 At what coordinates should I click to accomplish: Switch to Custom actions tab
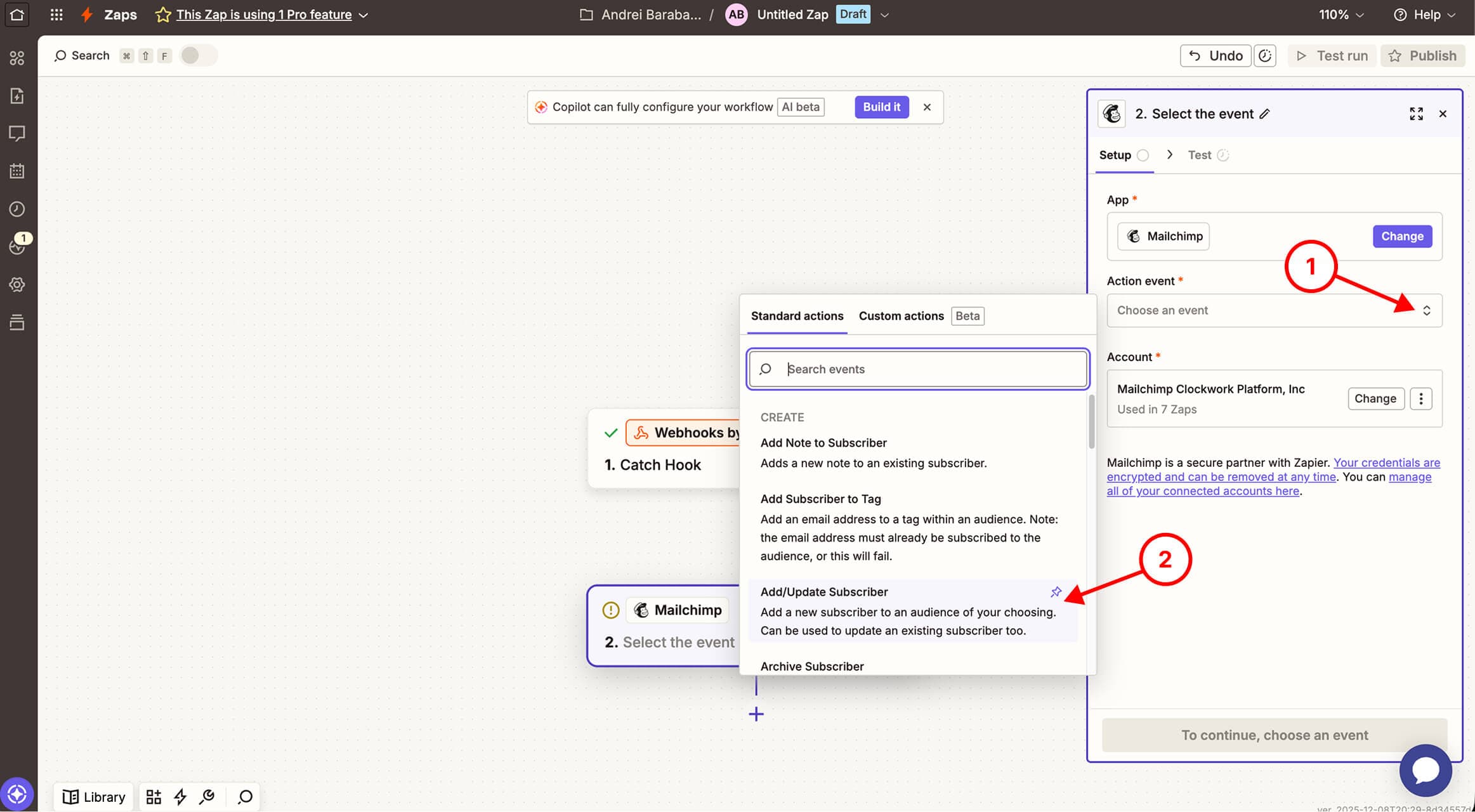901,316
